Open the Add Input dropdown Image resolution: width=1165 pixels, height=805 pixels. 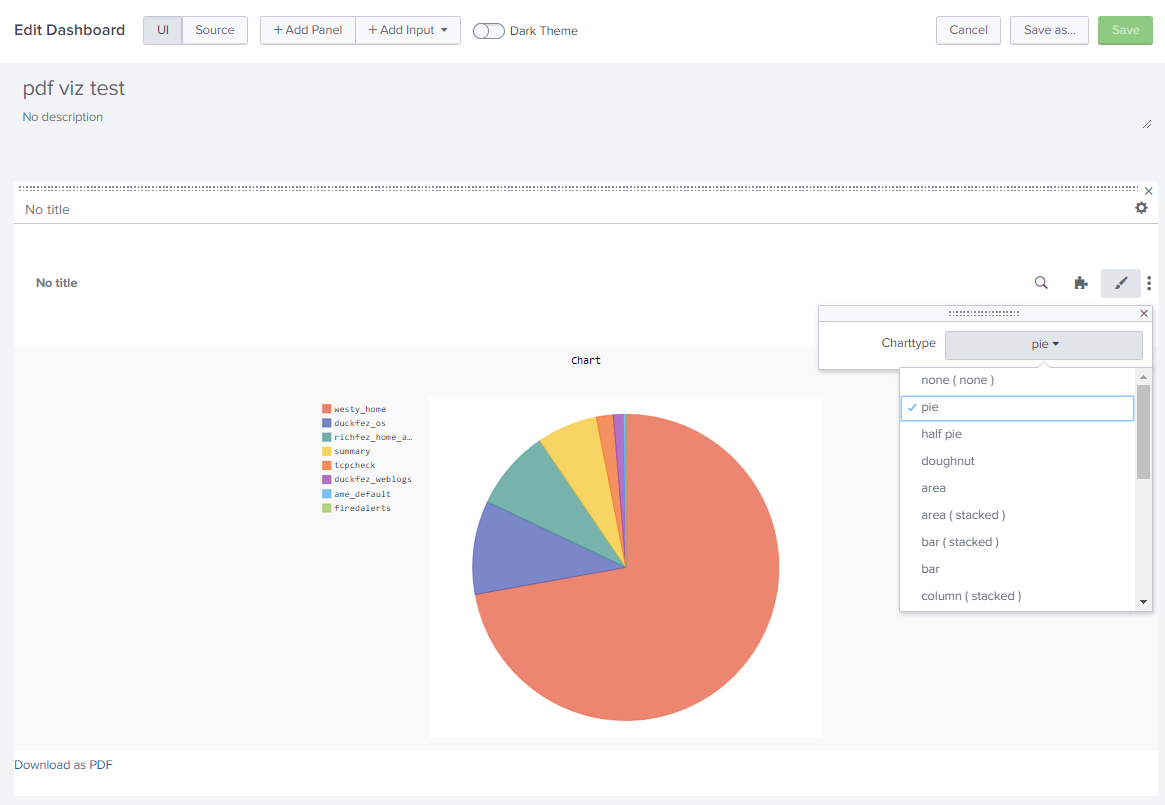[408, 30]
